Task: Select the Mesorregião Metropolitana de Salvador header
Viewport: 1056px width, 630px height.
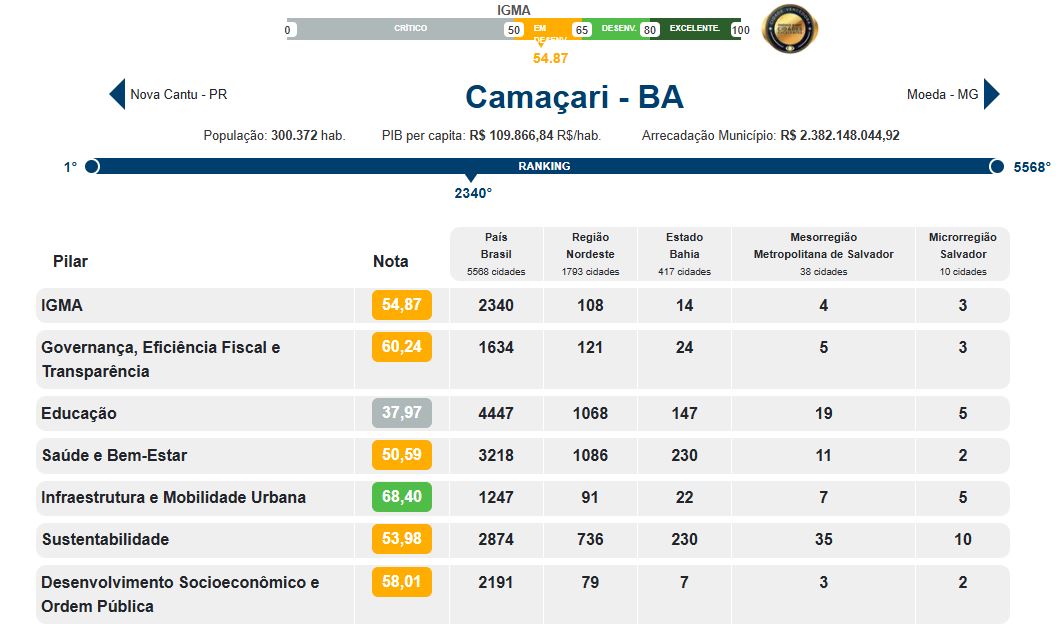Action: tap(823, 254)
